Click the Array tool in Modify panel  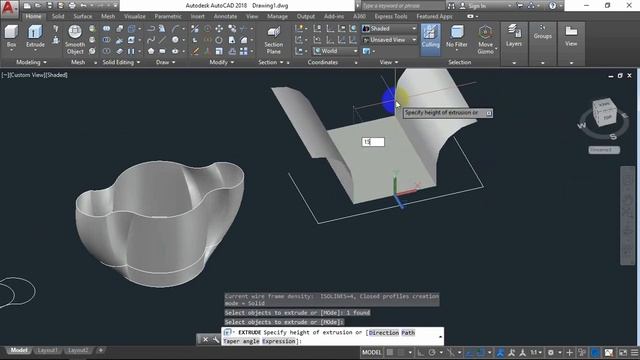tap(244, 51)
